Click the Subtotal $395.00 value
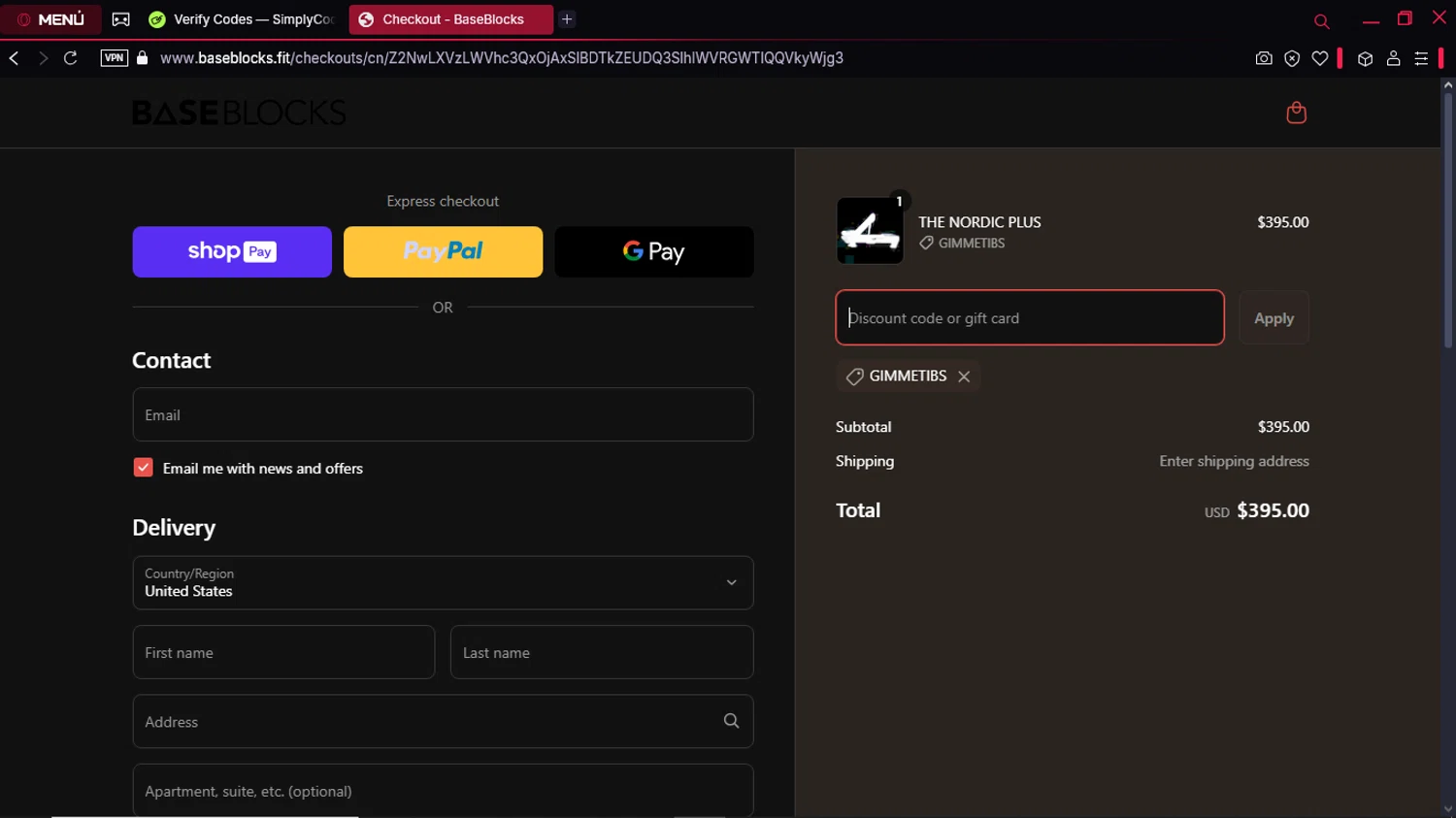The height and width of the screenshot is (818, 1456). coord(1283,427)
